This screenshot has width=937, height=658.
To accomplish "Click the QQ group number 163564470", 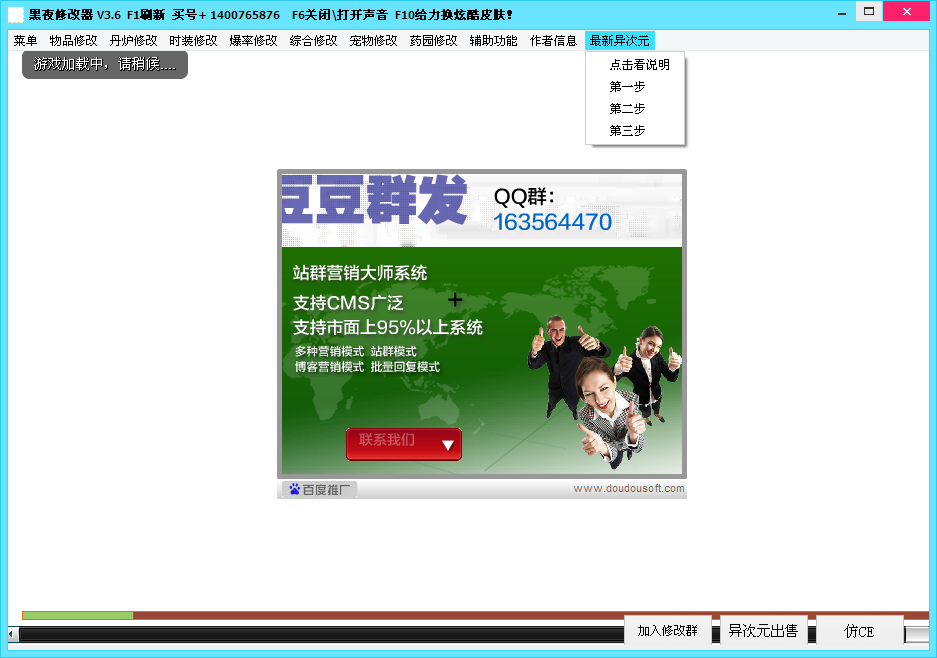I will (x=553, y=222).
